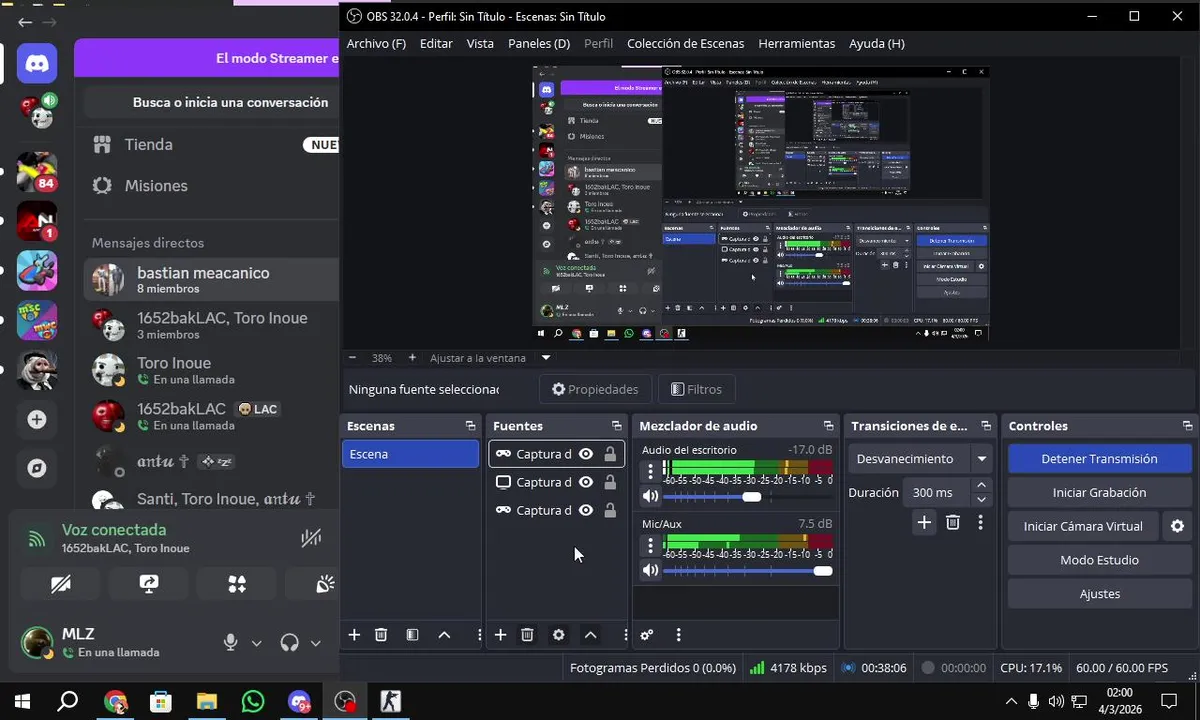This screenshot has width=1200, height=720.
Task: Open scene filters icon in Escenas toolbar
Action: 412,635
